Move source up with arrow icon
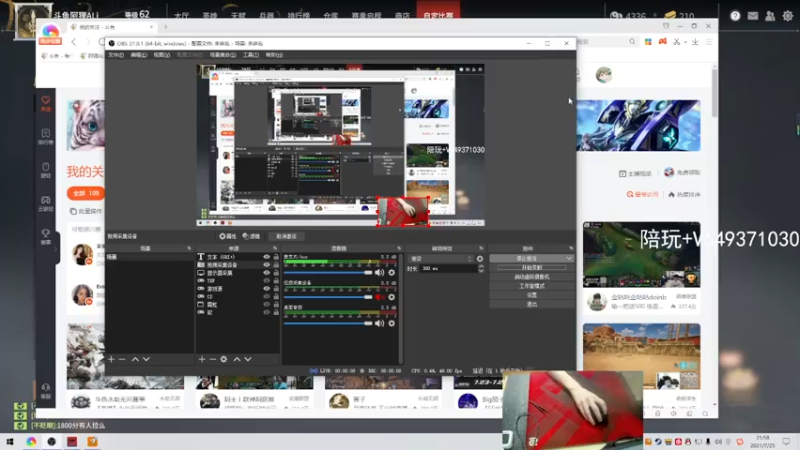Viewport: 800px width, 450px height. (237, 359)
